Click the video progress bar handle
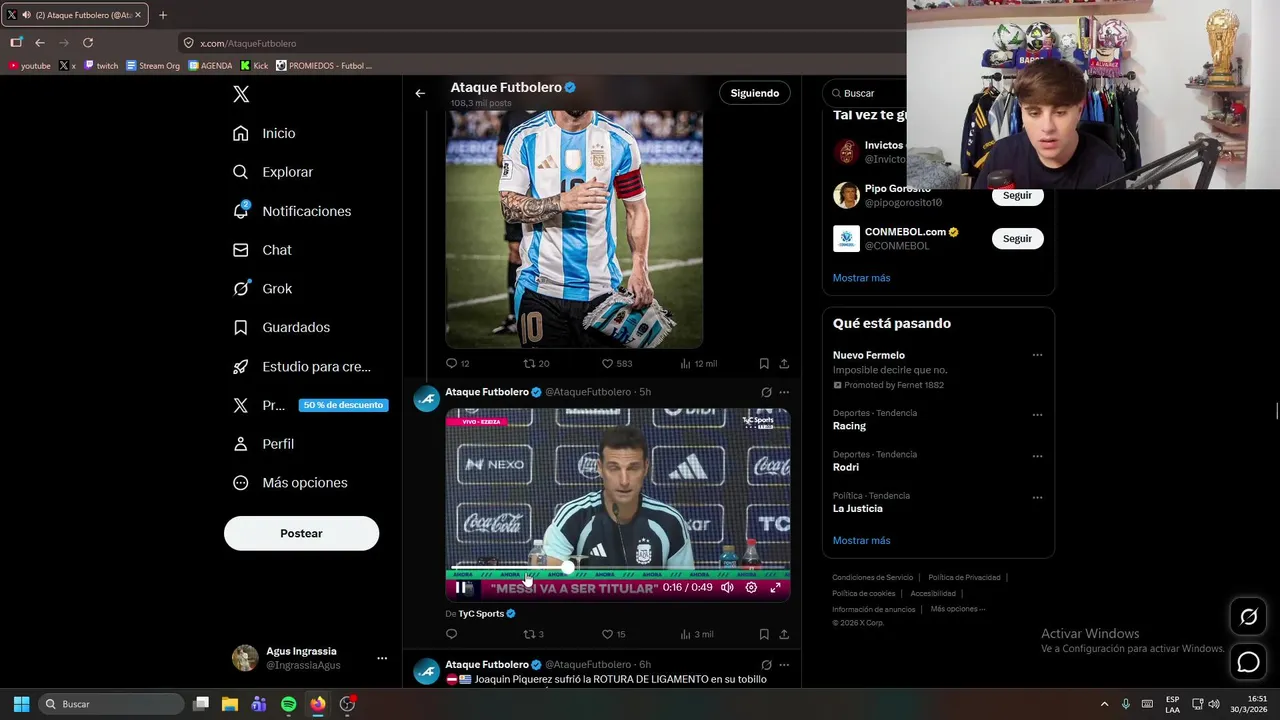Image resolution: width=1280 pixels, height=720 pixels. [x=568, y=567]
